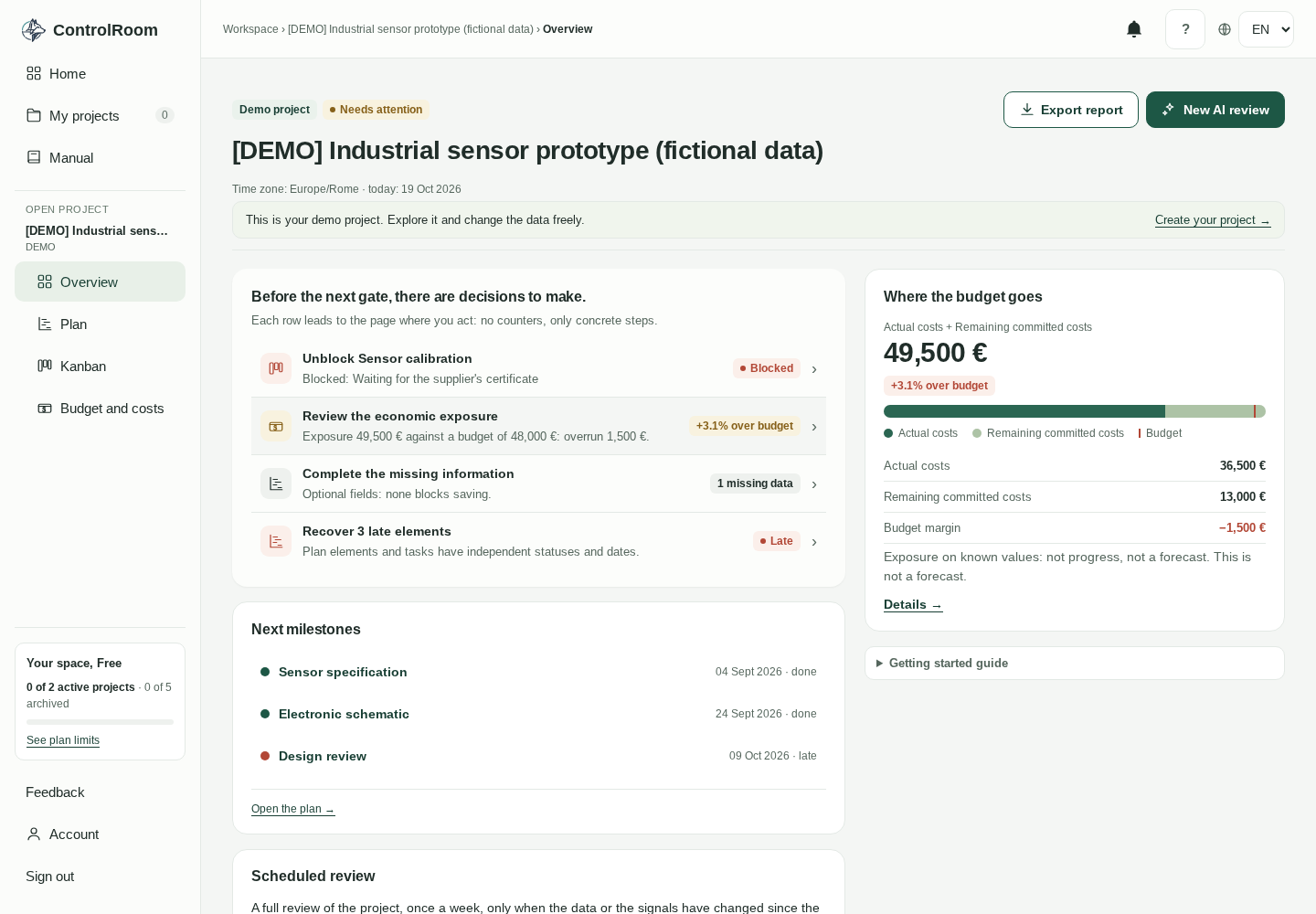Click the Manual book icon
Viewport: 1316px width, 914px height.
34,157
